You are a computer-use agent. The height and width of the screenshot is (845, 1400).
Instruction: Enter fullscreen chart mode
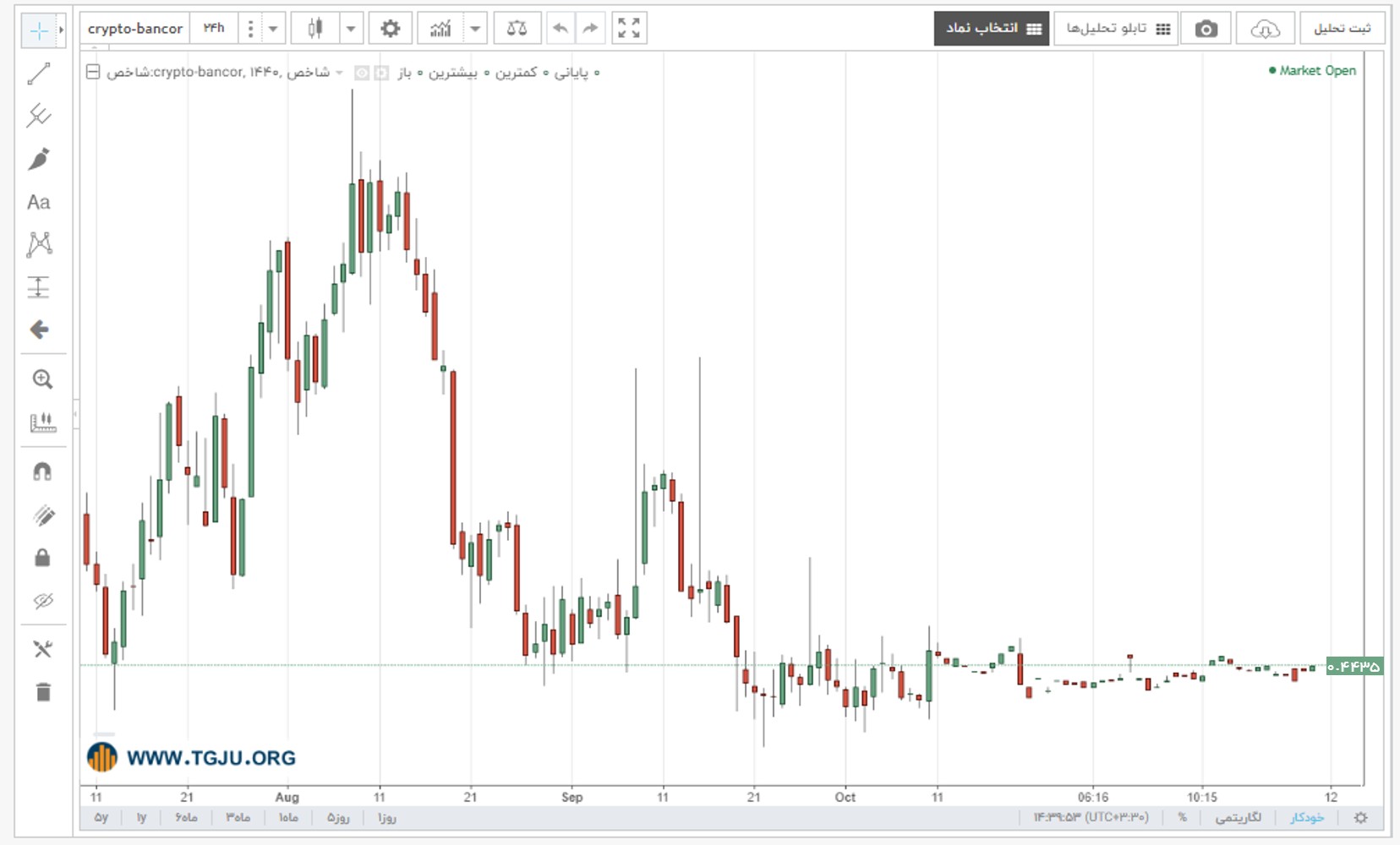[629, 29]
